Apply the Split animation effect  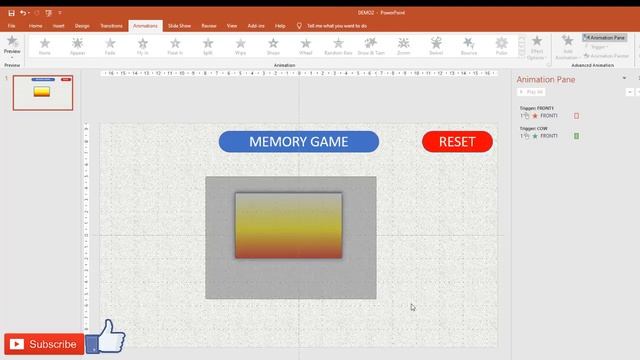pos(208,46)
